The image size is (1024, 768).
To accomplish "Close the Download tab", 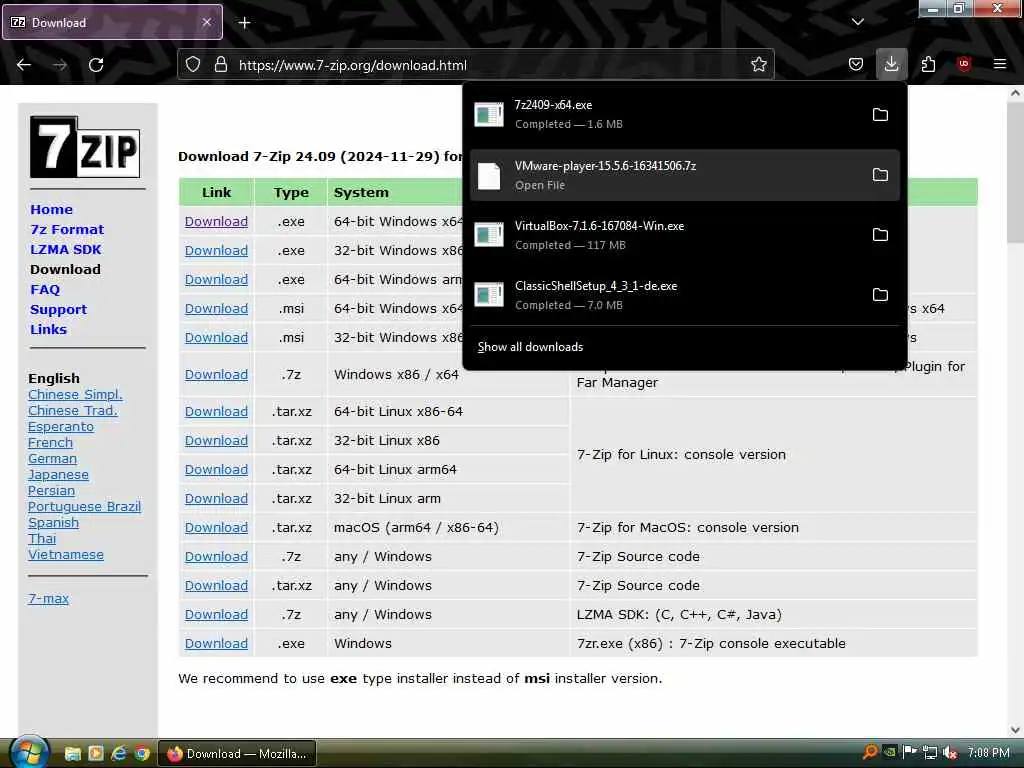I will point(206,22).
